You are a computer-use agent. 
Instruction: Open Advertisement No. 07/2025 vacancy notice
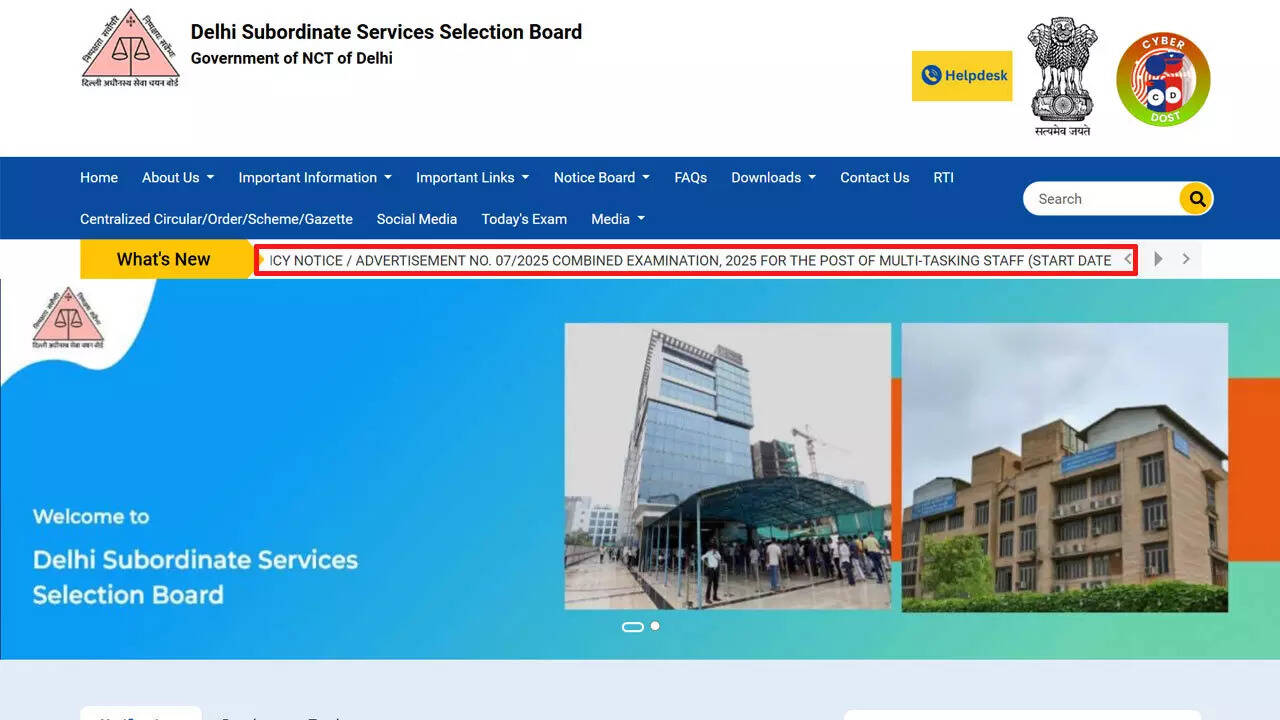coord(690,260)
